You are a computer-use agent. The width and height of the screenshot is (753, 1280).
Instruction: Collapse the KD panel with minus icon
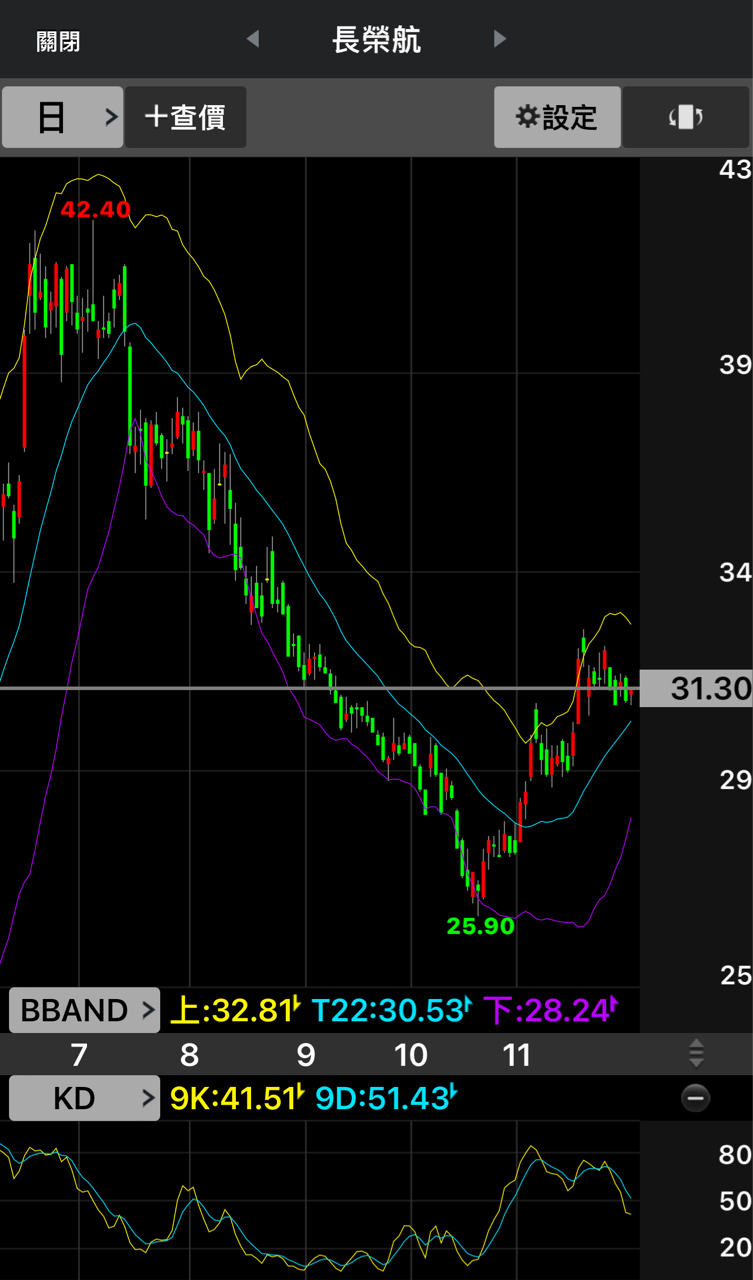click(x=695, y=1099)
